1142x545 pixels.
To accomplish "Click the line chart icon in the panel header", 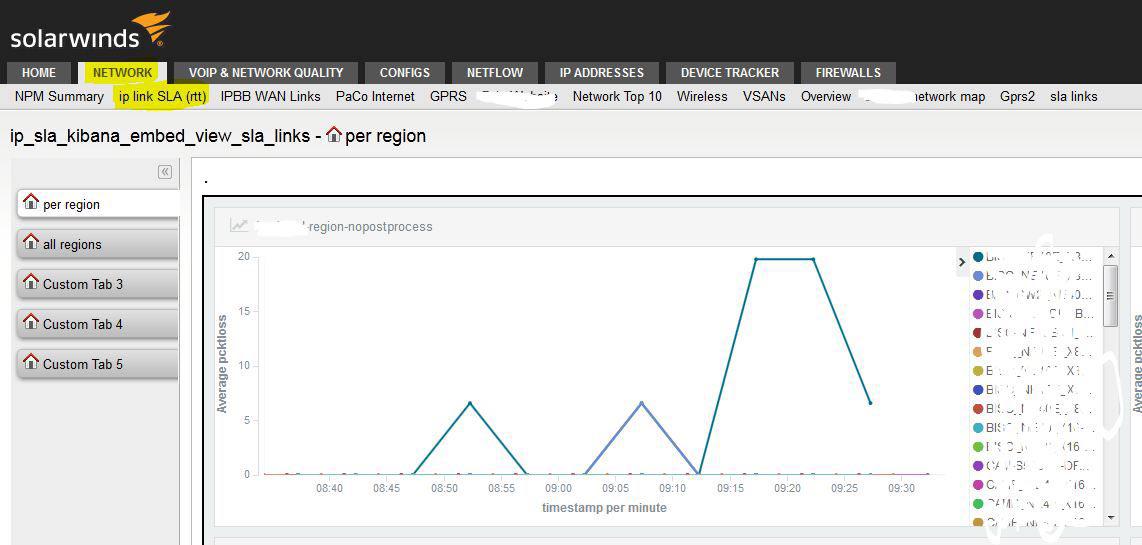I will point(239,226).
